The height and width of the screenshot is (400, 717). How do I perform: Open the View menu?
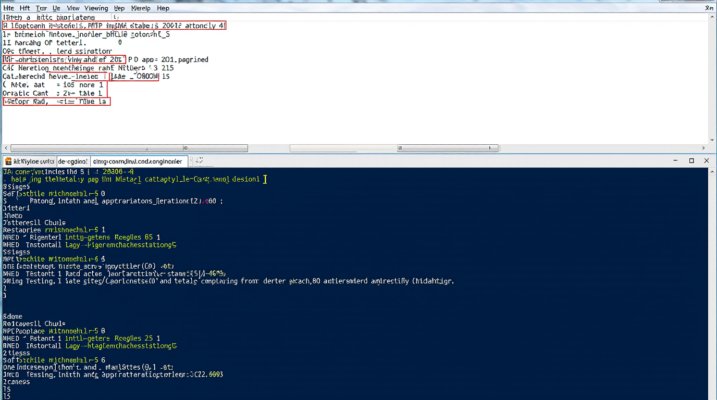pyautogui.click(x=73, y=8)
